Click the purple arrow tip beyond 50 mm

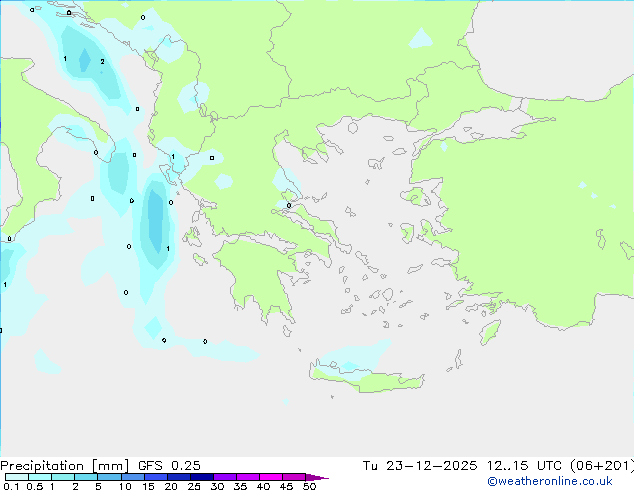tap(317, 477)
